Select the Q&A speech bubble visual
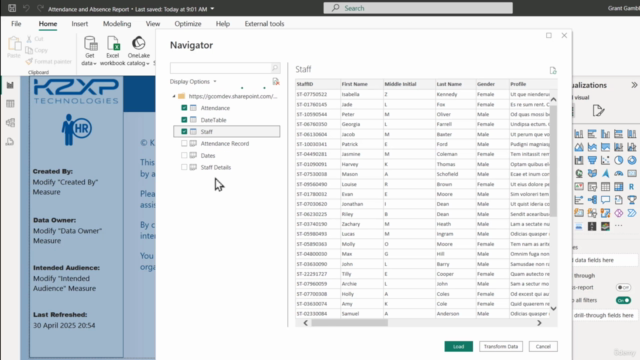This screenshot has height=360, width=640. pos(605,200)
